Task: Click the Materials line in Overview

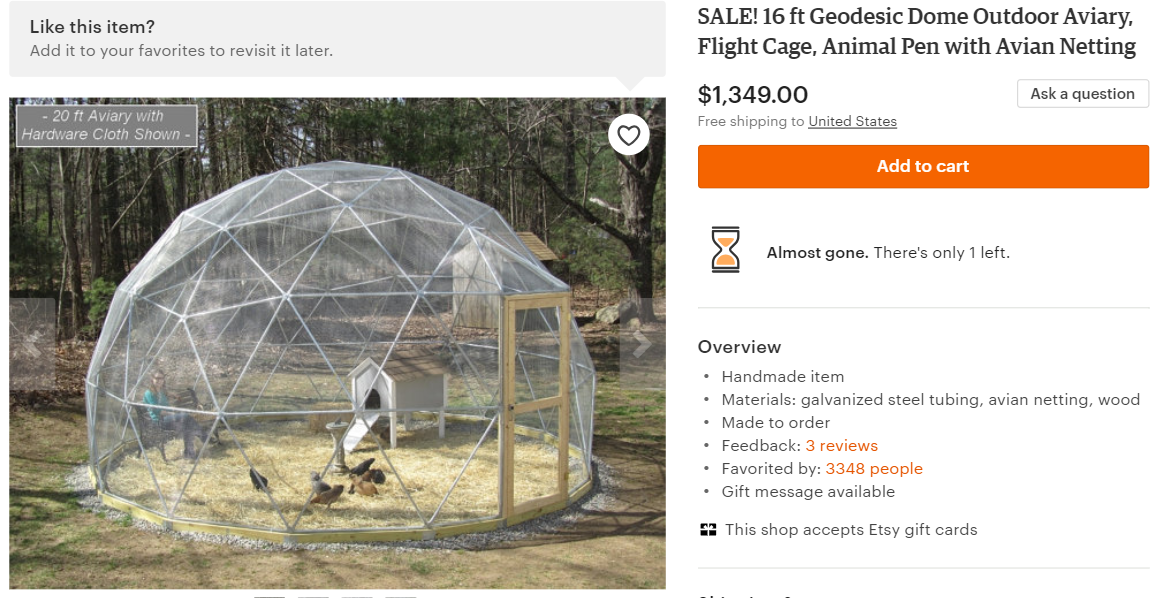Action: [x=930, y=400]
